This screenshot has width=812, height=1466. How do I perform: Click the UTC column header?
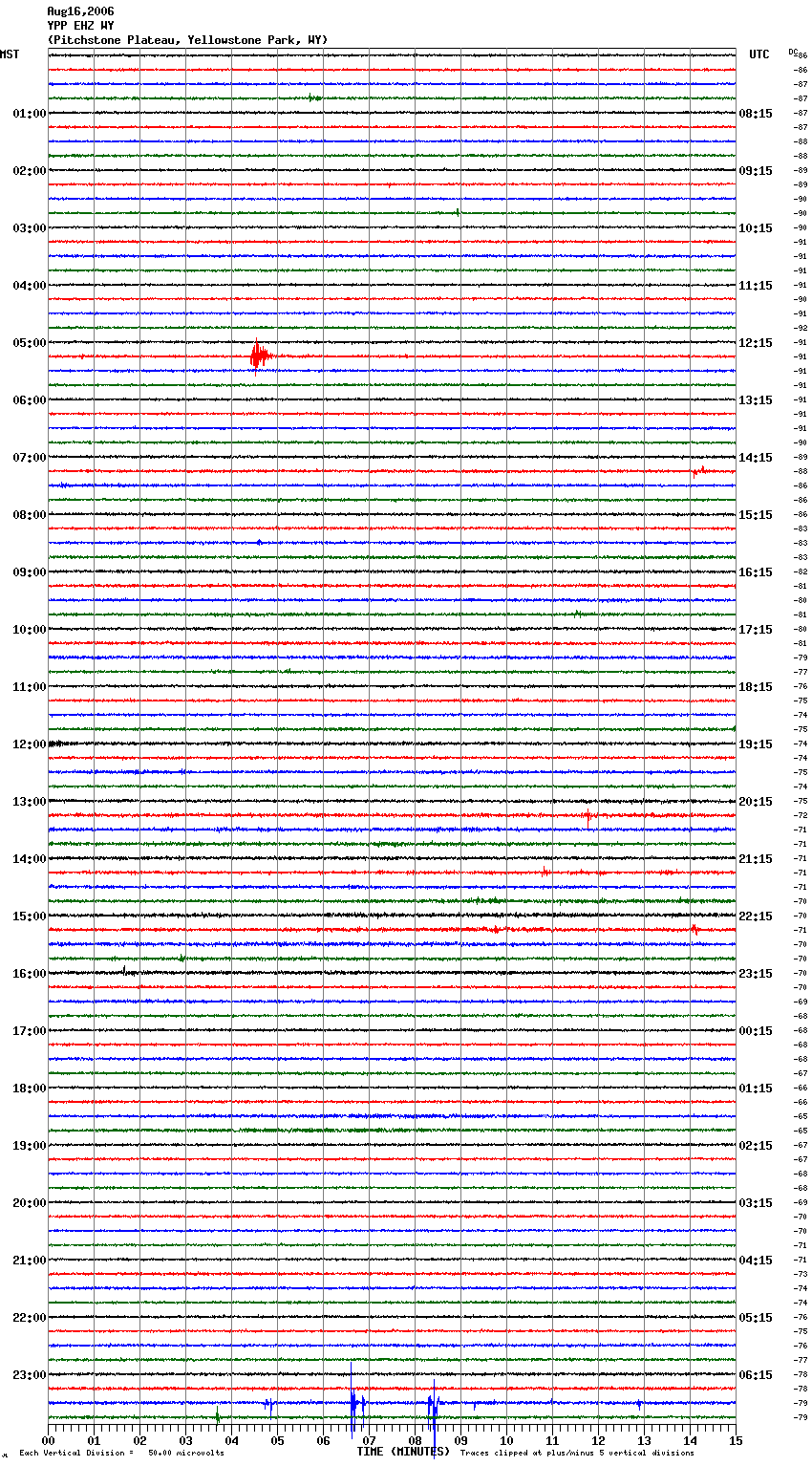coord(759,54)
